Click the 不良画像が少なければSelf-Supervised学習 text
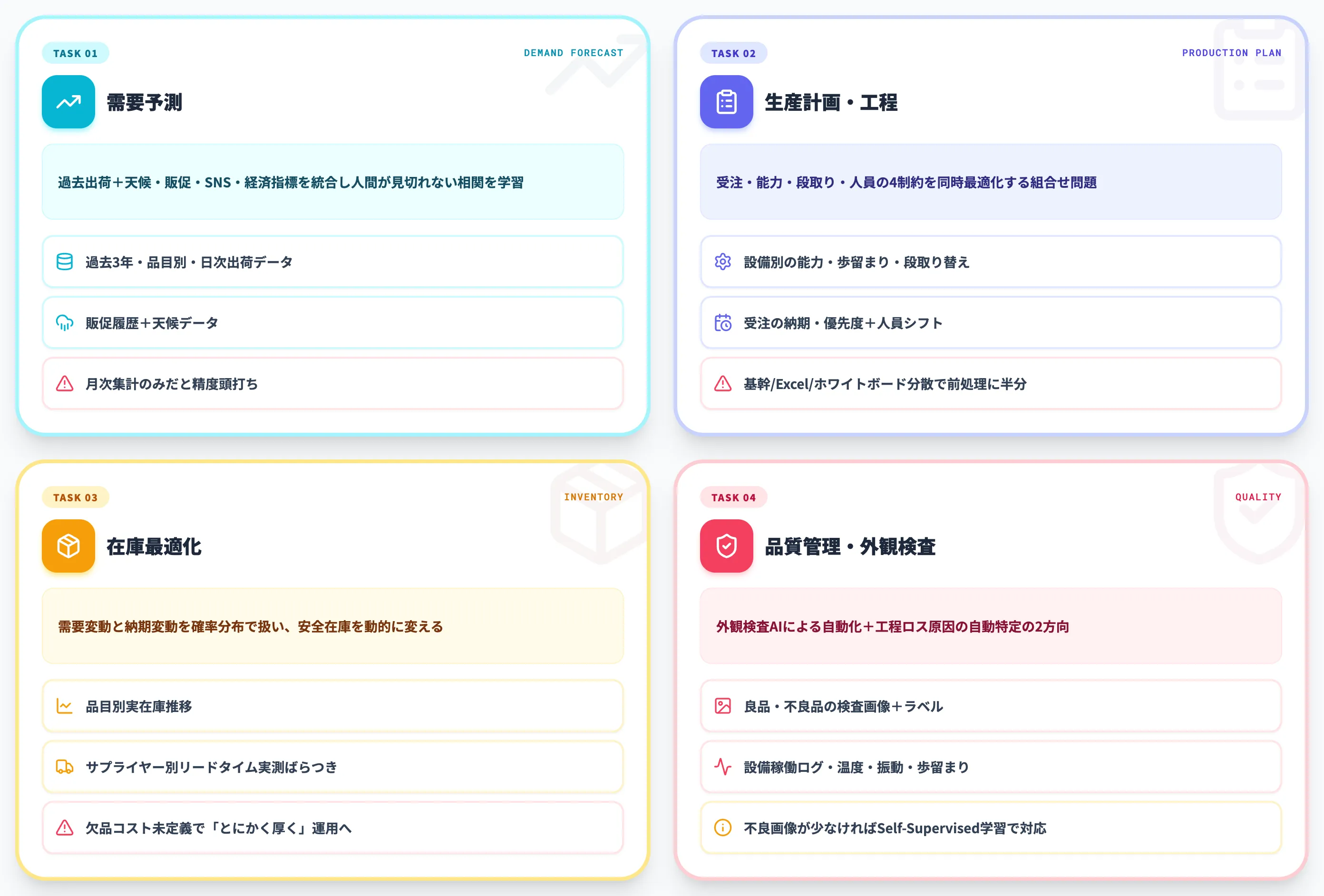The width and height of the screenshot is (1324, 896). [x=895, y=828]
